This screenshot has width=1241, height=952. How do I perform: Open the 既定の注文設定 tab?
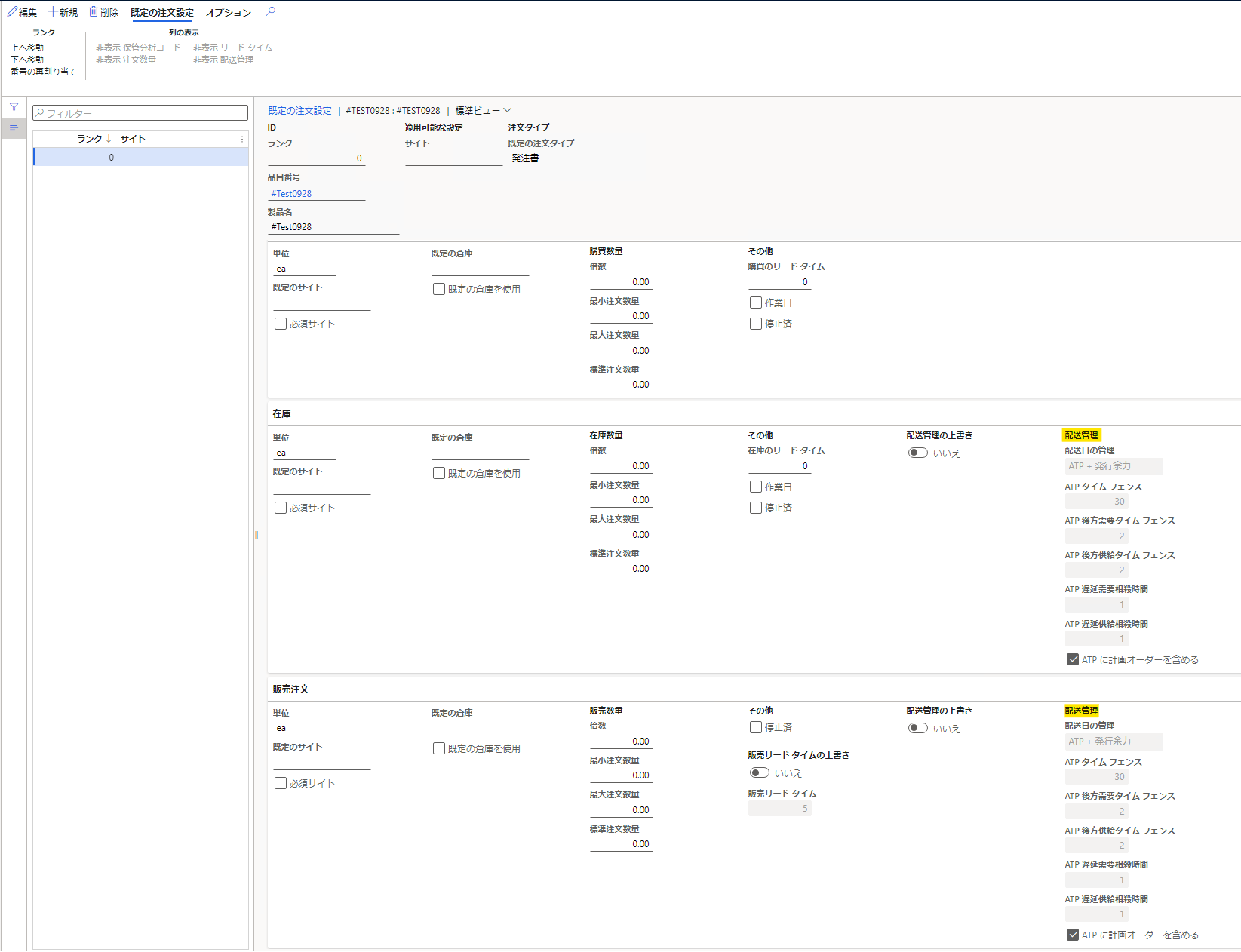pos(162,13)
